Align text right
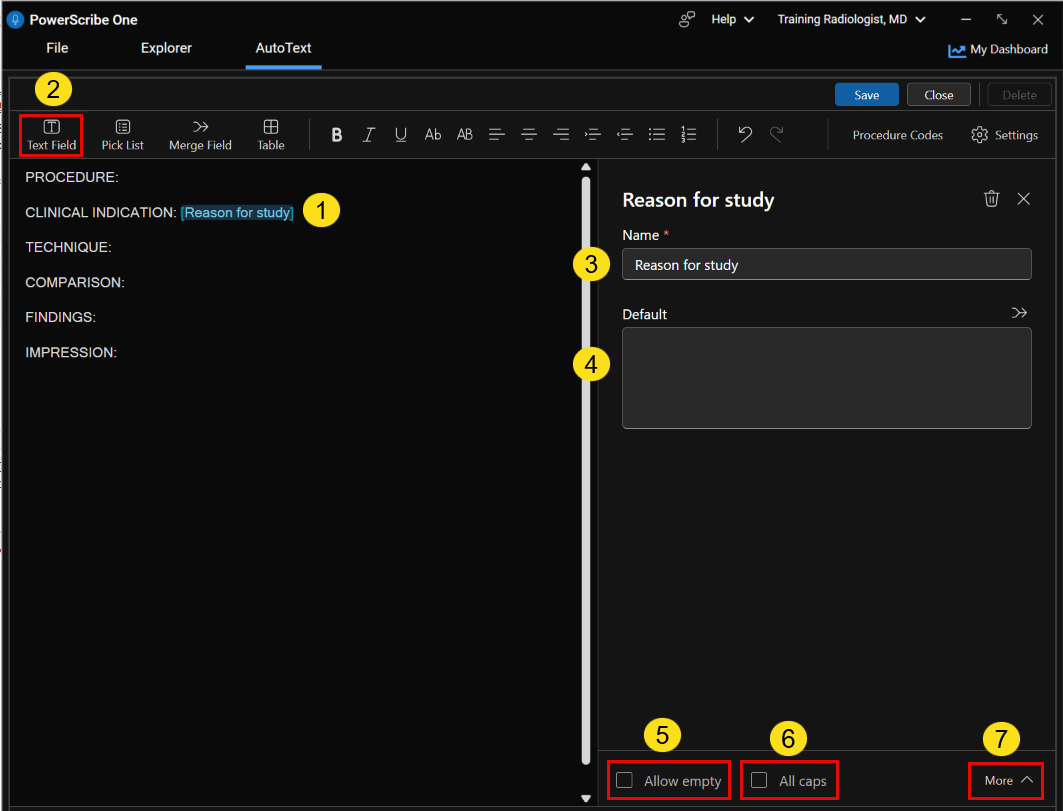Screen dimensions: 1063x811 pyautogui.click(x=561, y=135)
